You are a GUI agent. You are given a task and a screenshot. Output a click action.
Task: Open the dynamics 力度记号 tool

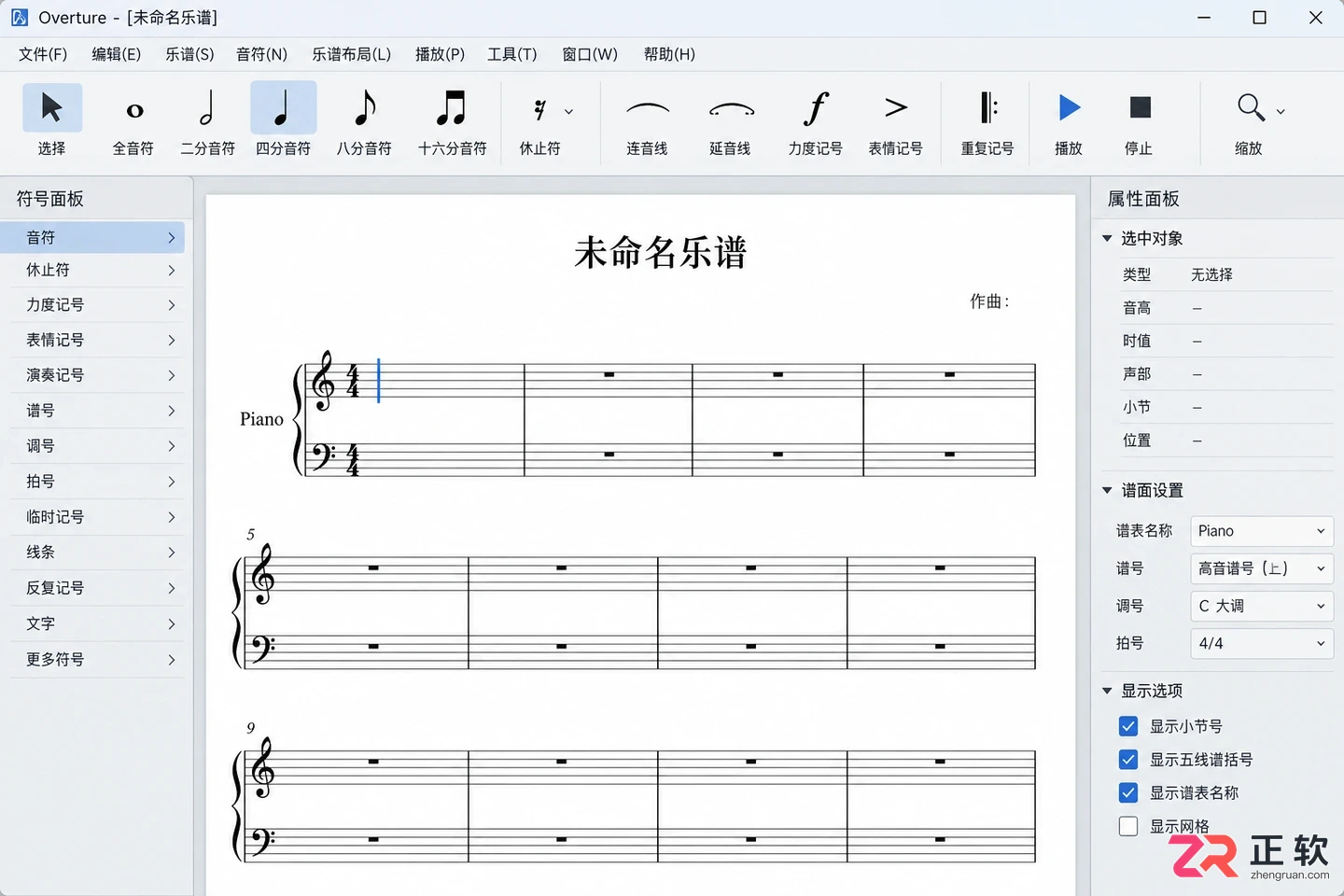(815, 121)
